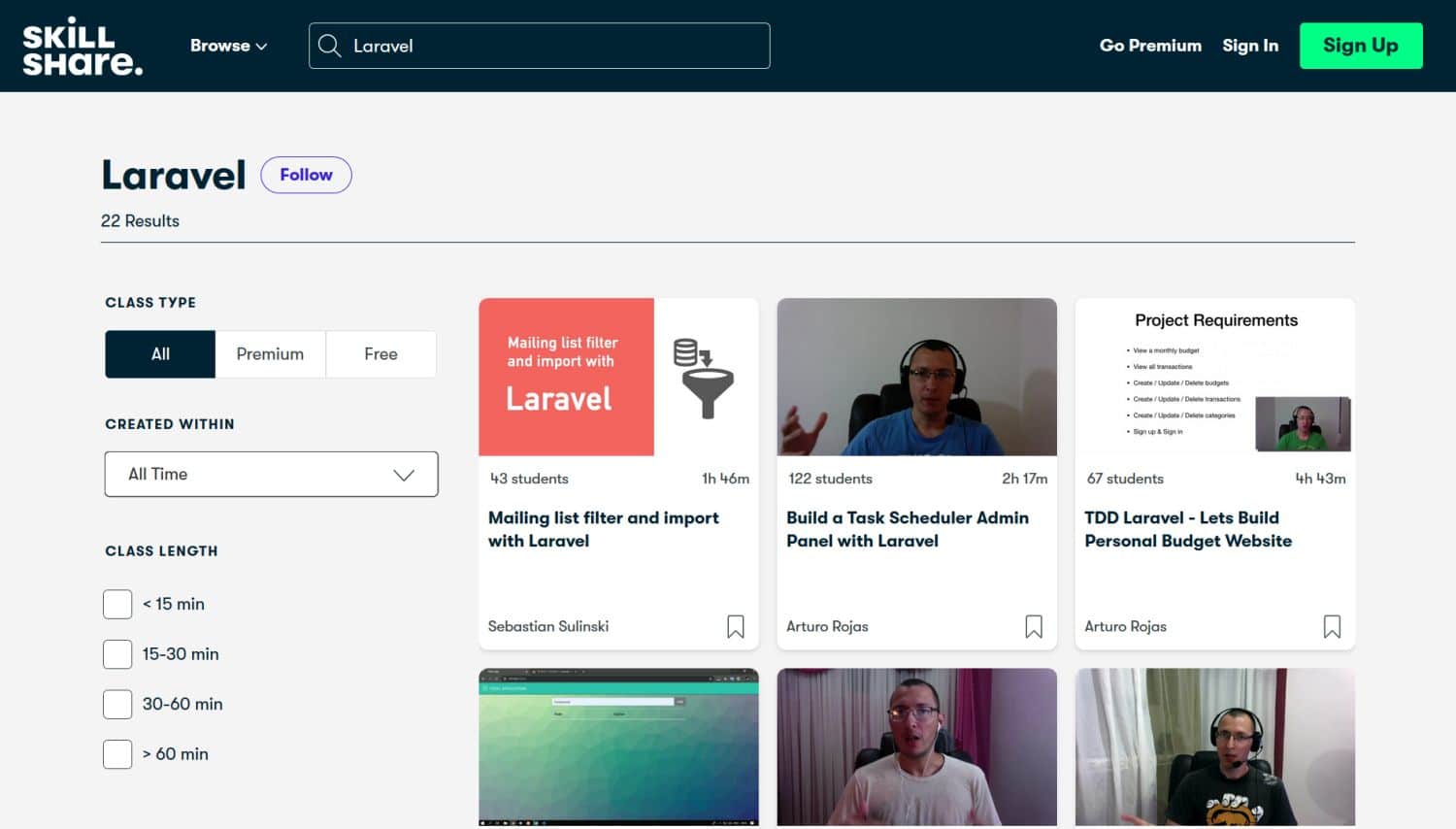Open the Browse dropdown menu
This screenshot has height=829, width=1456.
[228, 46]
